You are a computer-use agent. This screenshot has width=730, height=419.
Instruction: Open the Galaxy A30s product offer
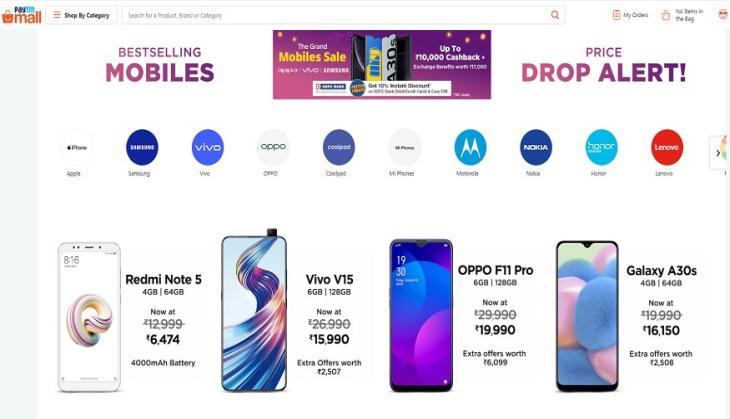pyautogui.click(x=626, y=315)
